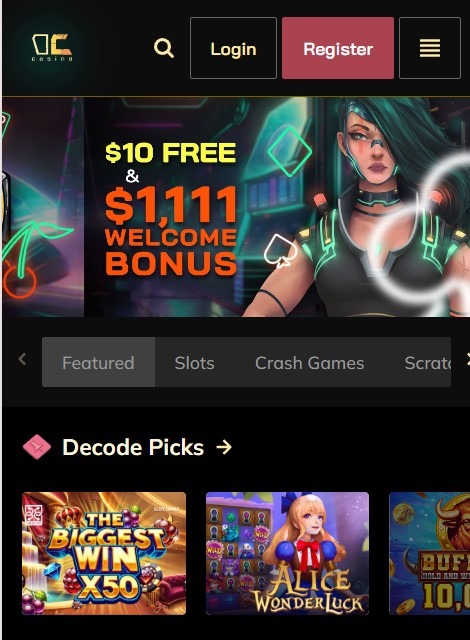Open the search magnifier icon
Image resolution: width=470 pixels, height=640 pixels.
[164, 48]
